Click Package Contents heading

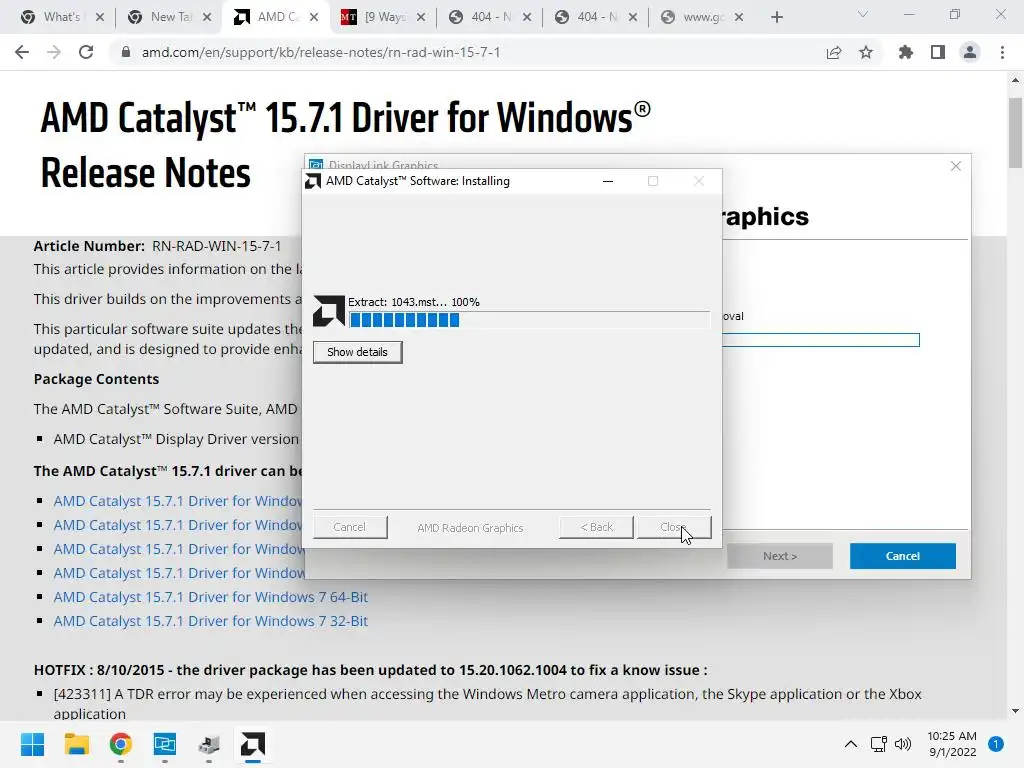click(x=96, y=379)
